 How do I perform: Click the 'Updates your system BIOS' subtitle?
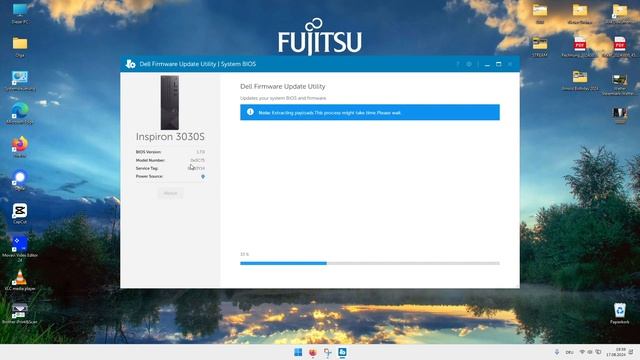coord(283,98)
